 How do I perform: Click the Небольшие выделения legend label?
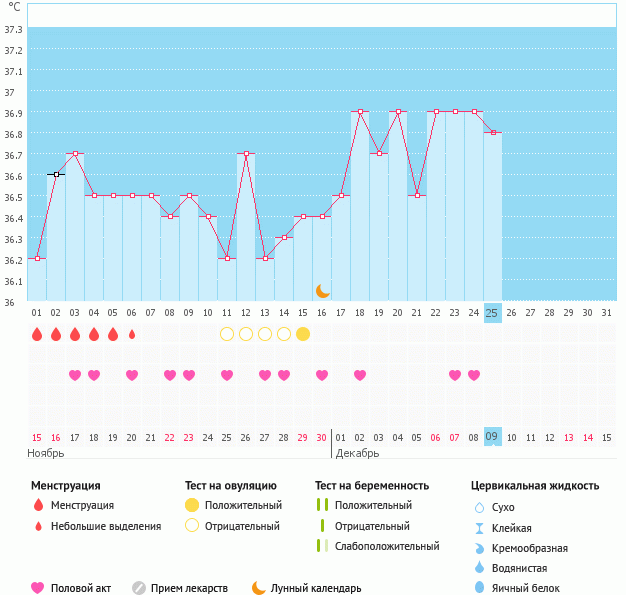pos(106,526)
